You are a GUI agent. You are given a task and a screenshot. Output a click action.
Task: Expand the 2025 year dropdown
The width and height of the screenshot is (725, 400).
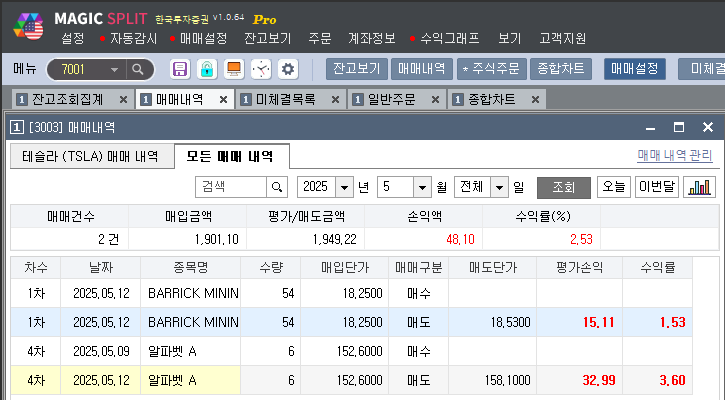344,187
